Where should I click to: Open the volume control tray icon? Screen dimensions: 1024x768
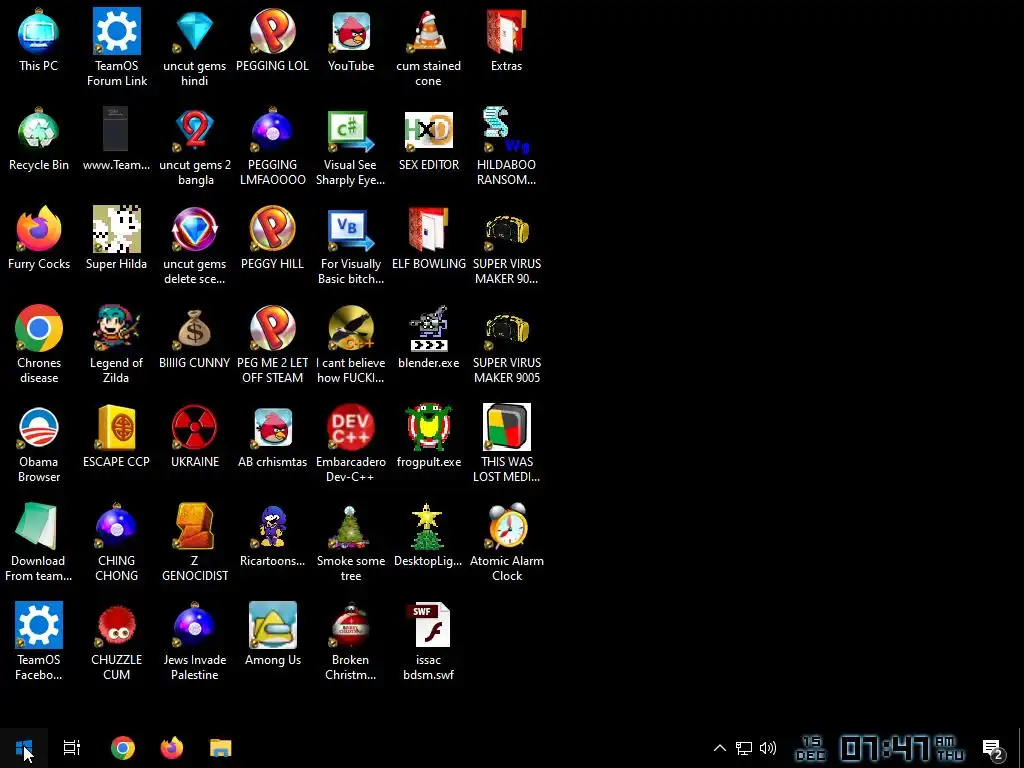pos(768,748)
